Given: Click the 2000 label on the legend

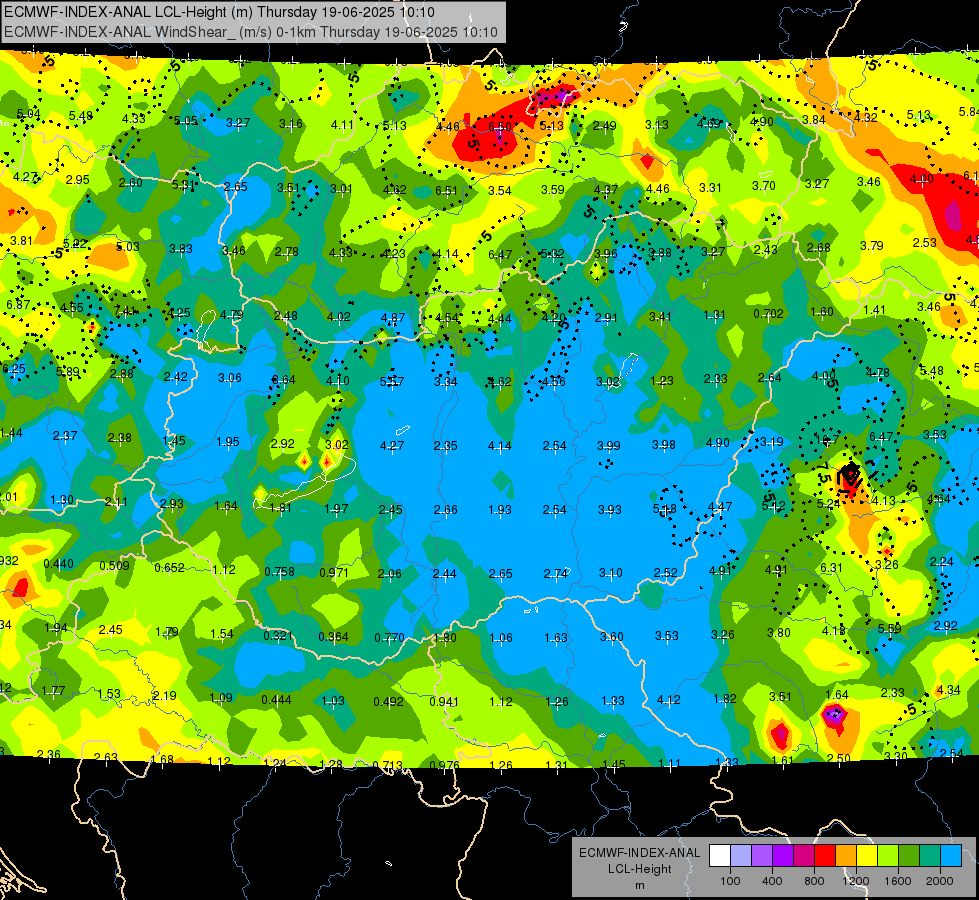Looking at the screenshot, I should click(940, 881).
